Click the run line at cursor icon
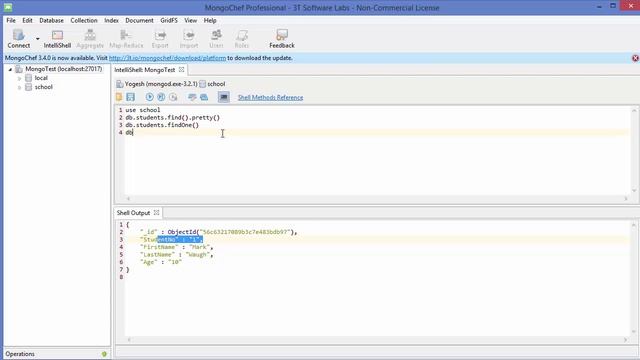The height and width of the screenshot is (360, 640). tap(173, 97)
